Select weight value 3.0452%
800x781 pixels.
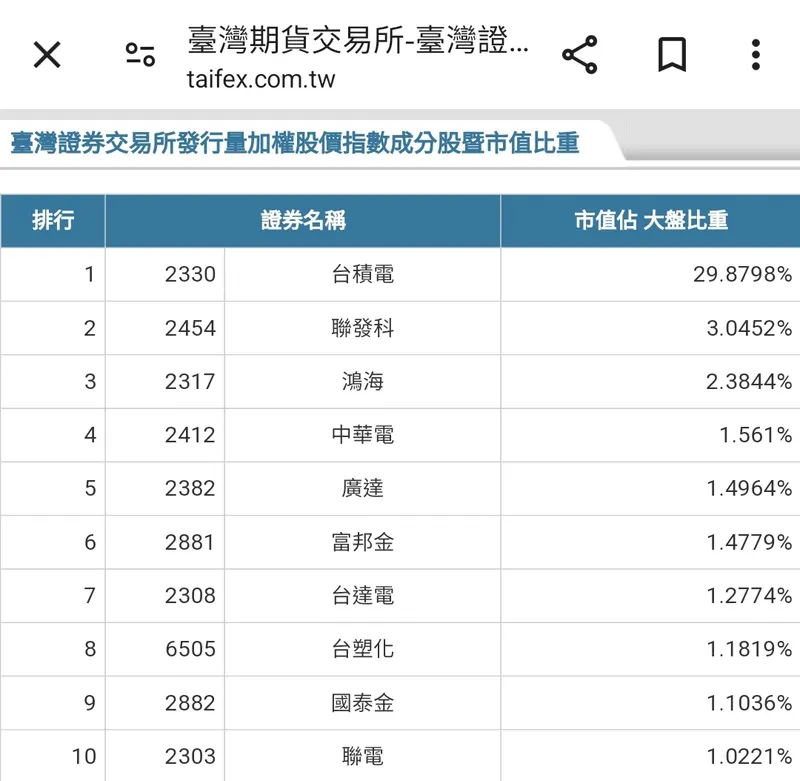tap(749, 328)
